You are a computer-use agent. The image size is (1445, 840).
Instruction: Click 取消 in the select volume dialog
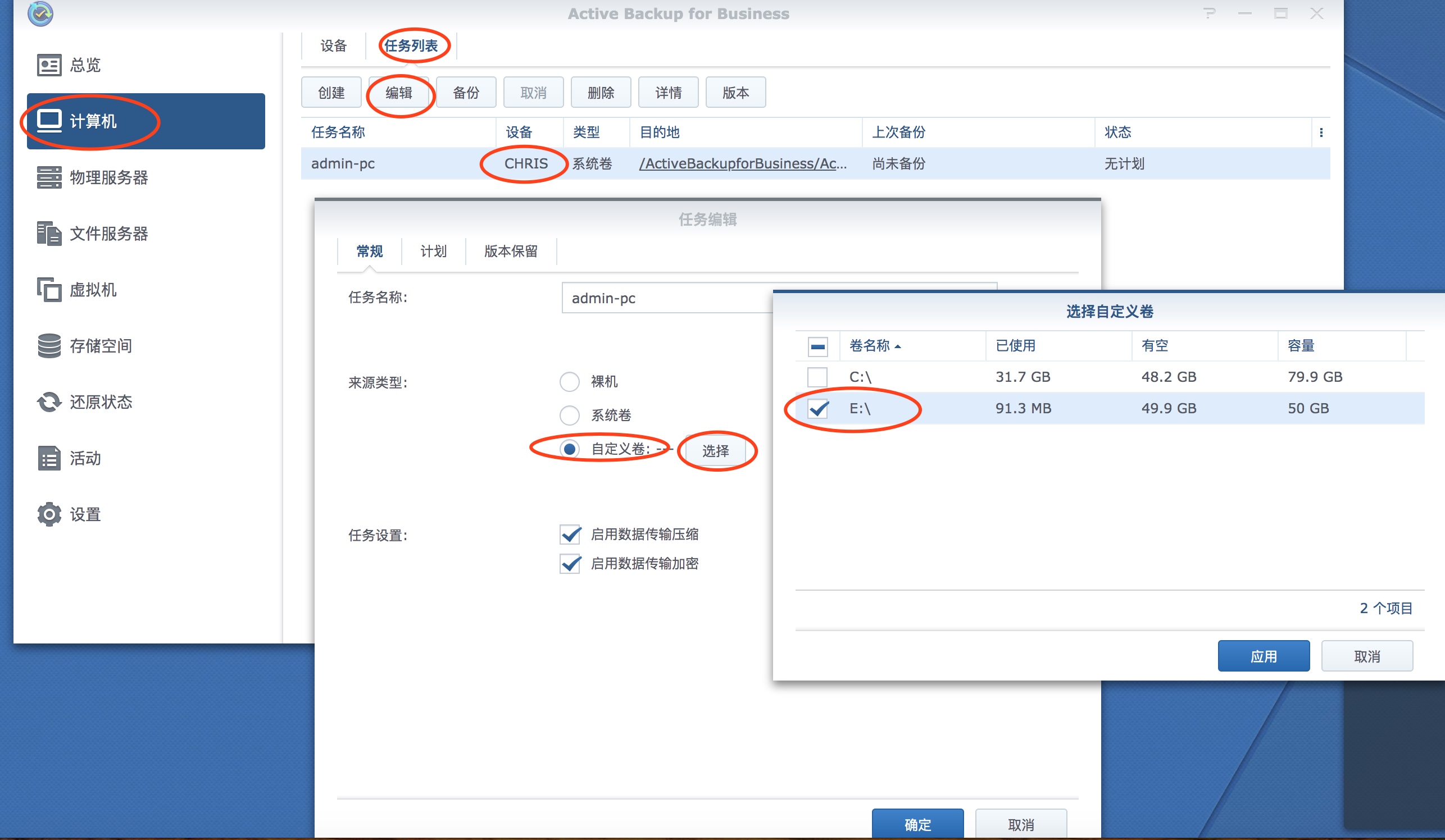(x=1367, y=656)
